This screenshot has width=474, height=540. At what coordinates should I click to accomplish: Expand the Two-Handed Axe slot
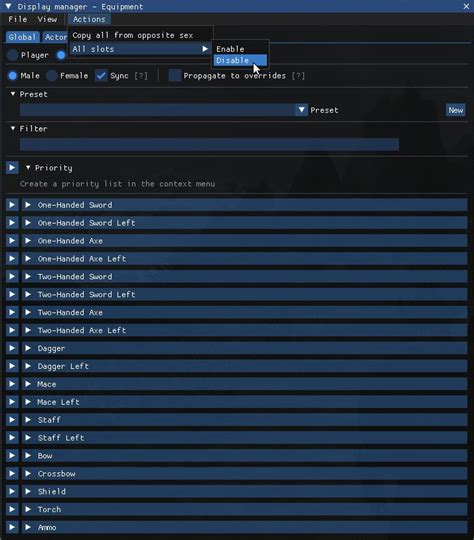point(245,312)
